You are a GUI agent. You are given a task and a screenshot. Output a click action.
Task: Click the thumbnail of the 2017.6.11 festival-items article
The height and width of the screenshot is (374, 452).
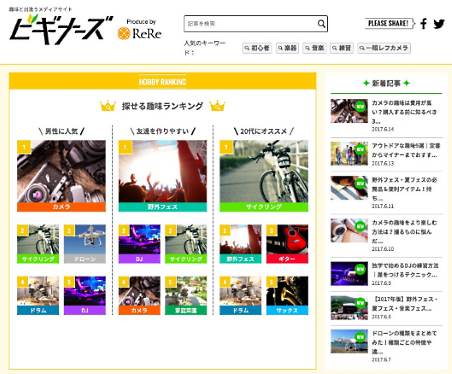pyautogui.click(x=349, y=188)
